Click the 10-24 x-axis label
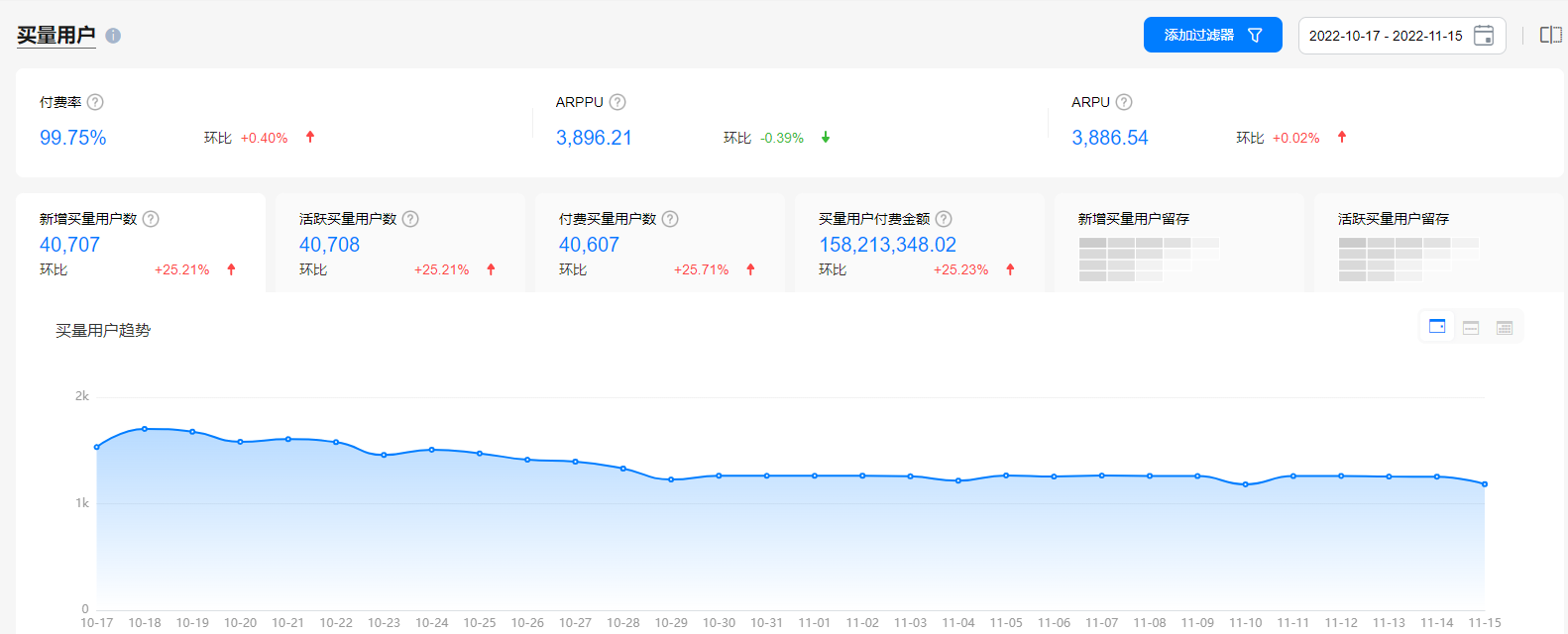 (x=432, y=623)
